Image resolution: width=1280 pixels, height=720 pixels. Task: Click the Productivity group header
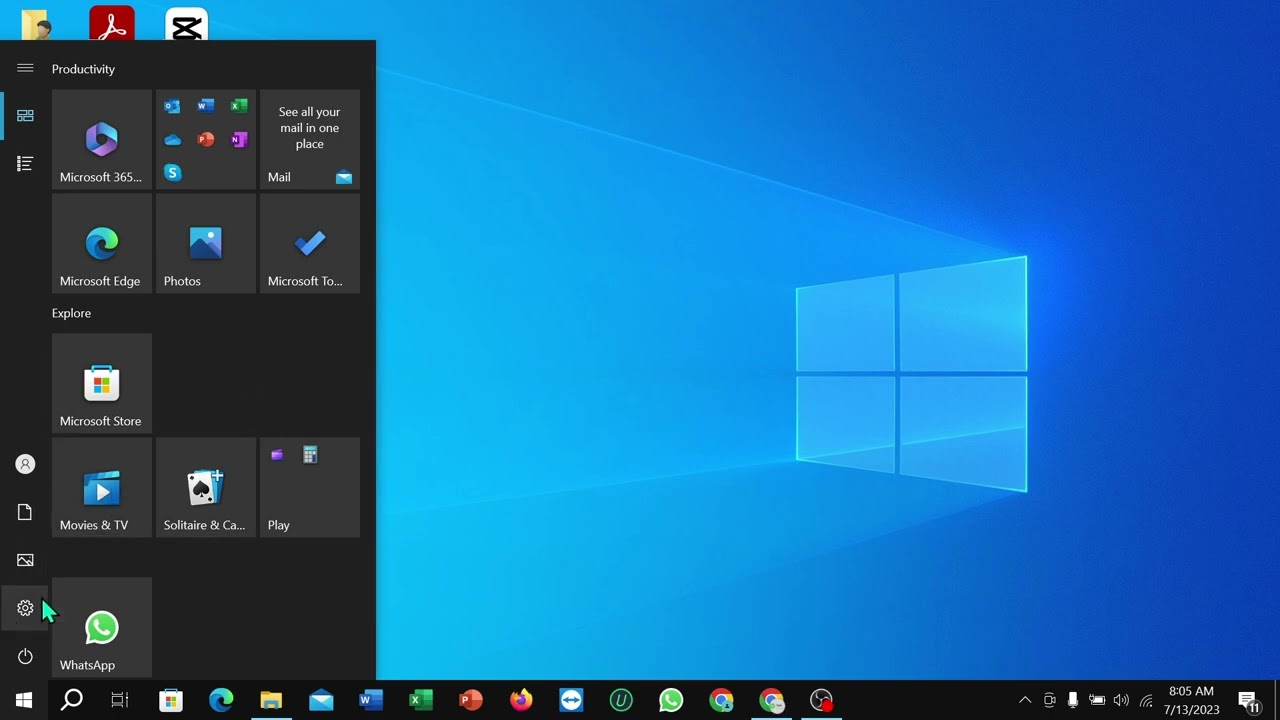pos(83,69)
